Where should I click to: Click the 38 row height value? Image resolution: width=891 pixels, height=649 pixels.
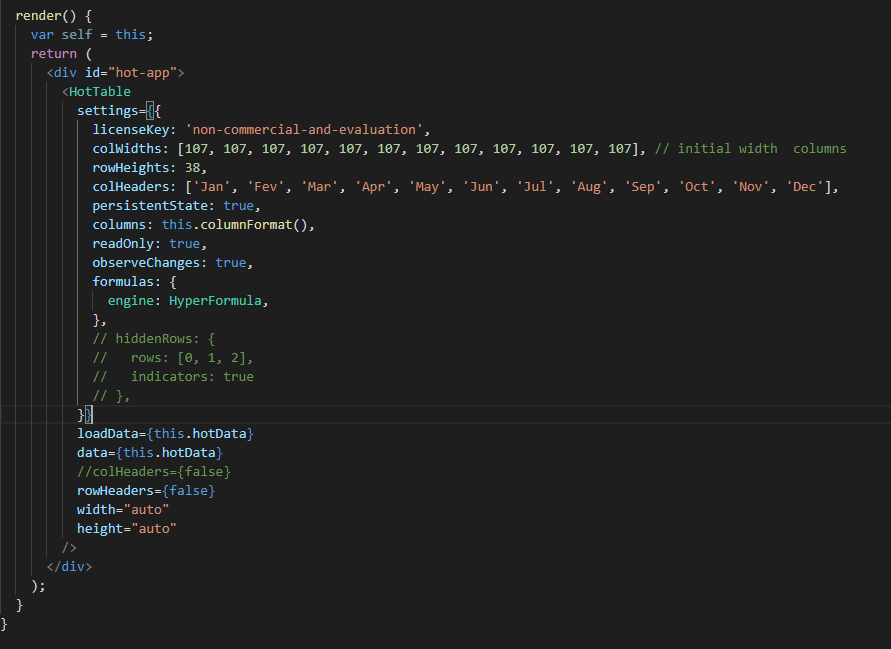coord(192,168)
